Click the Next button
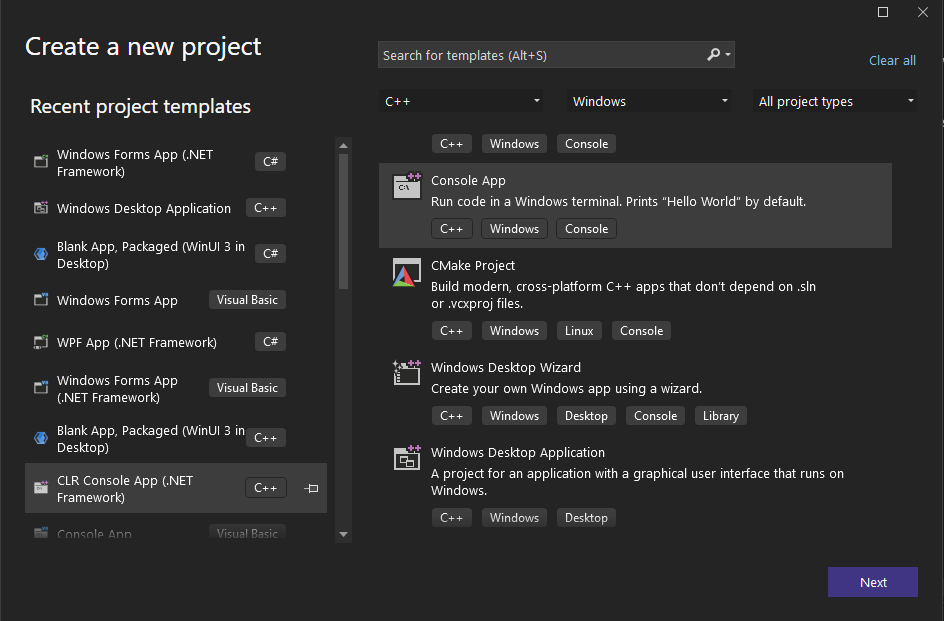Screen dimensions: 944x621 click(x=873, y=582)
